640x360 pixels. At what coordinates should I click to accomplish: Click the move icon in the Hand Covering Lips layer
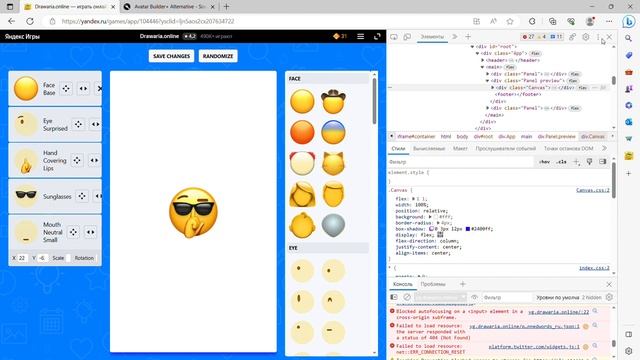[x=77, y=160]
